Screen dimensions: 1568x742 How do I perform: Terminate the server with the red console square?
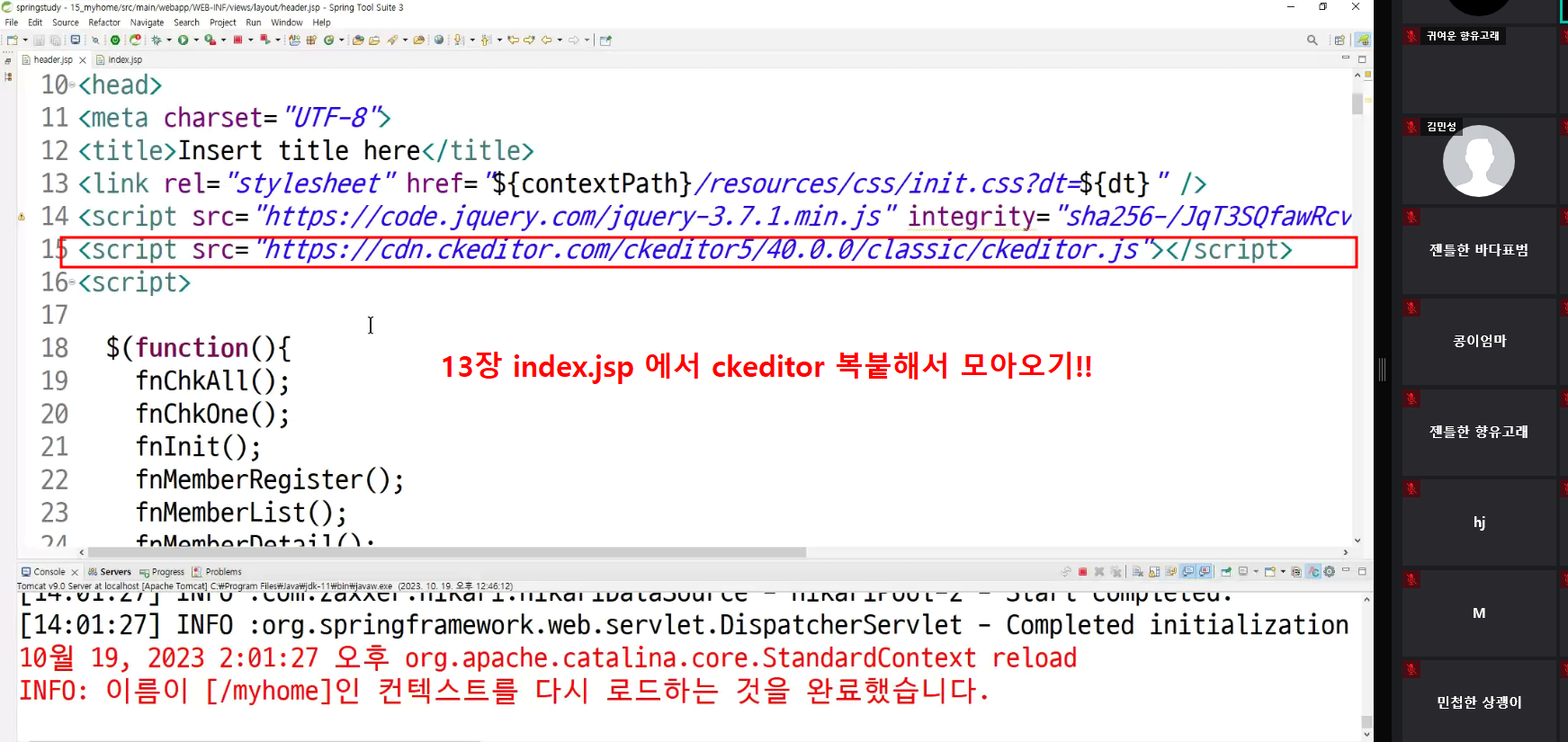click(1083, 572)
